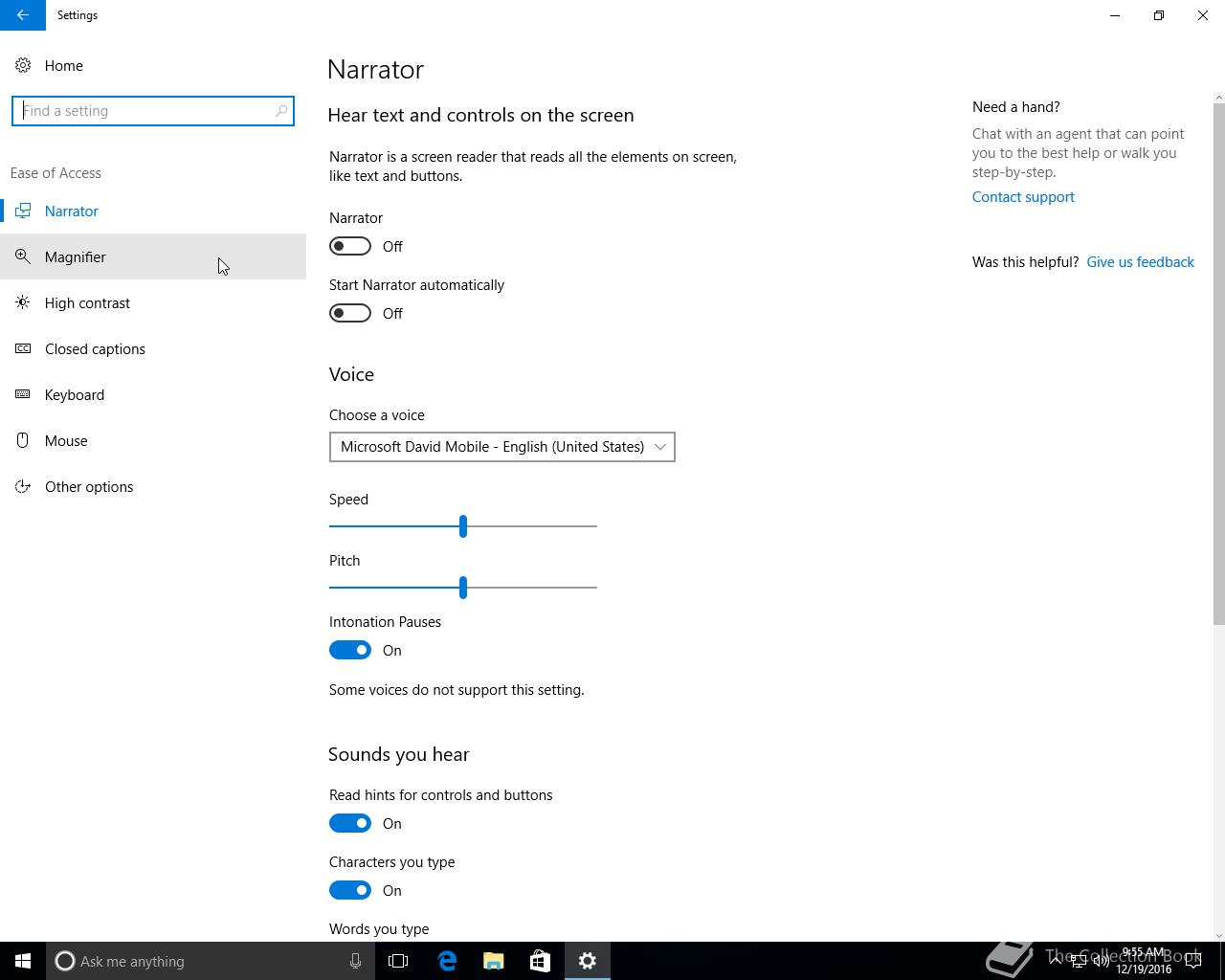Screen dimensions: 1225x980
Task: Click 'Some voices do not support this setting.' text
Action: pyautogui.click(x=457, y=690)
